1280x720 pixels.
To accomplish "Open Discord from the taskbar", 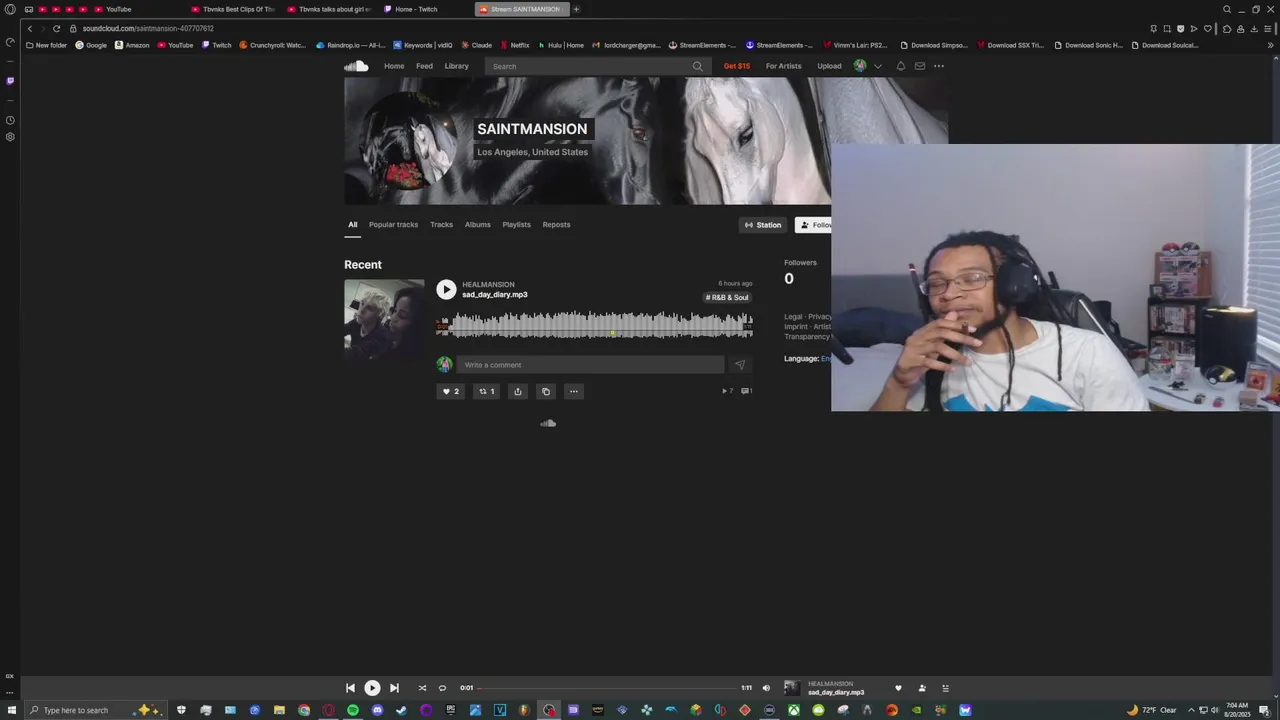I will click(x=377, y=710).
